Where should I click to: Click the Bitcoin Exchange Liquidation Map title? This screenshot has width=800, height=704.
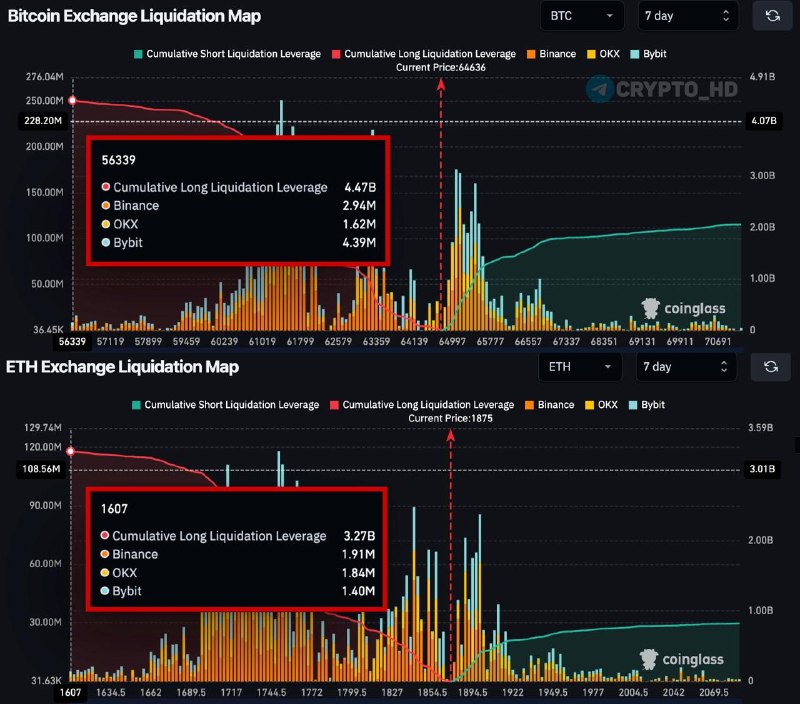134,16
